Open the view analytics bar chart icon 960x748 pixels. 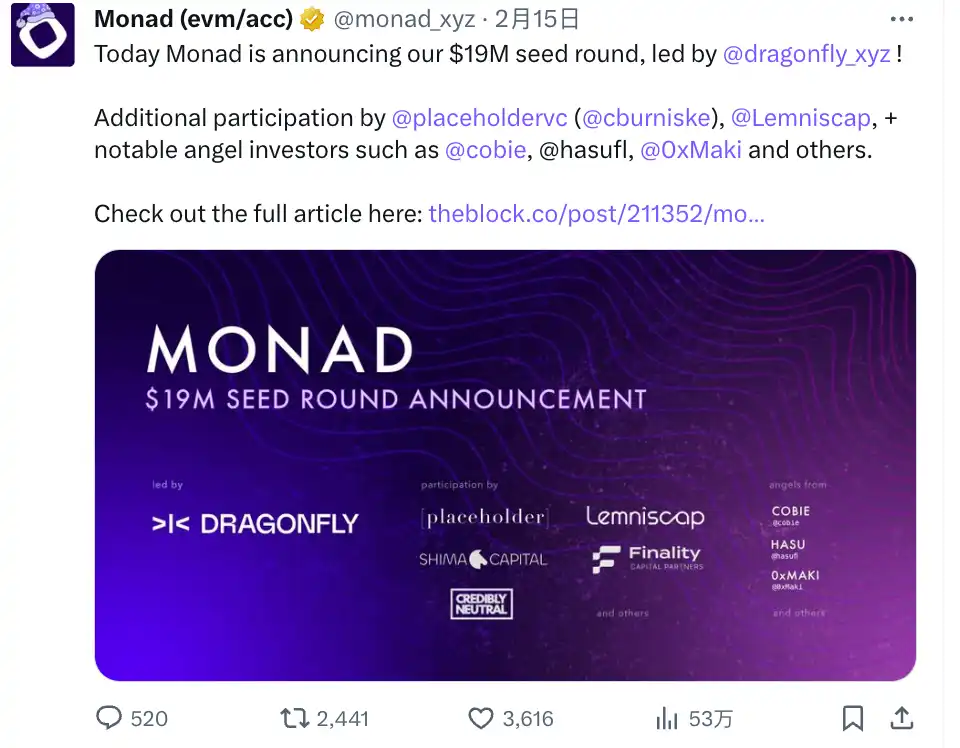tap(667, 718)
